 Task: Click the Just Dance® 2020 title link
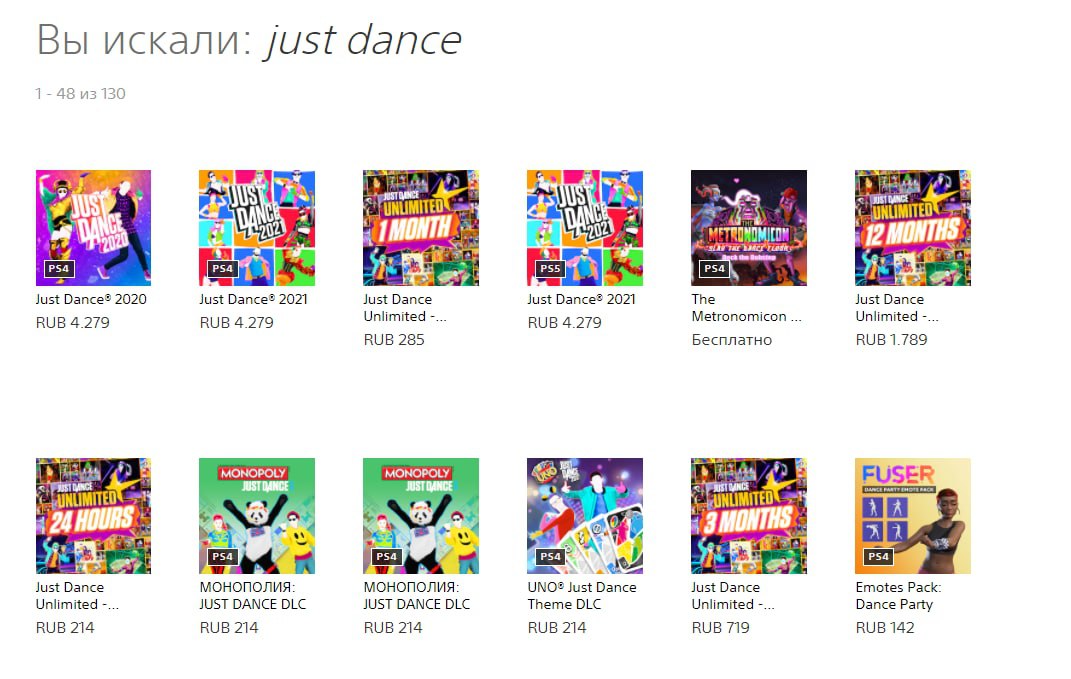[91, 299]
